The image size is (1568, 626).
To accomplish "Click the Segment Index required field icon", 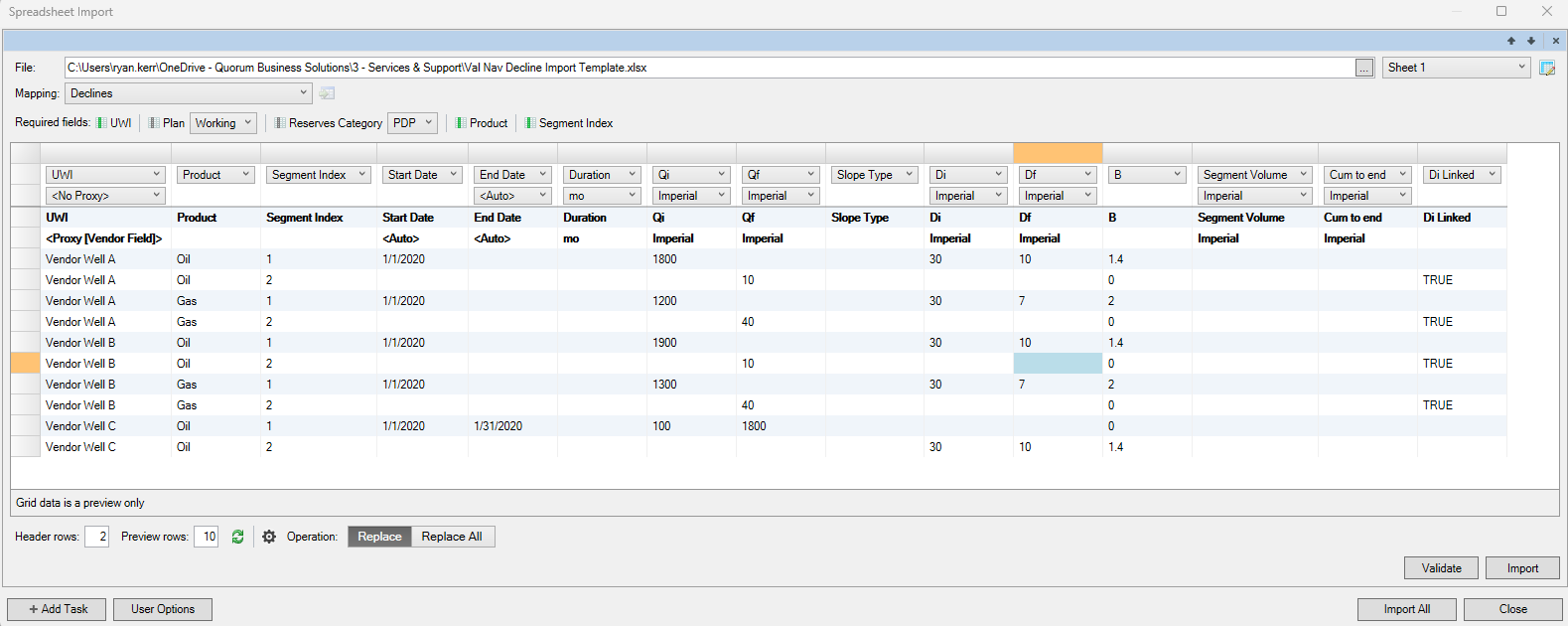I will [530, 123].
